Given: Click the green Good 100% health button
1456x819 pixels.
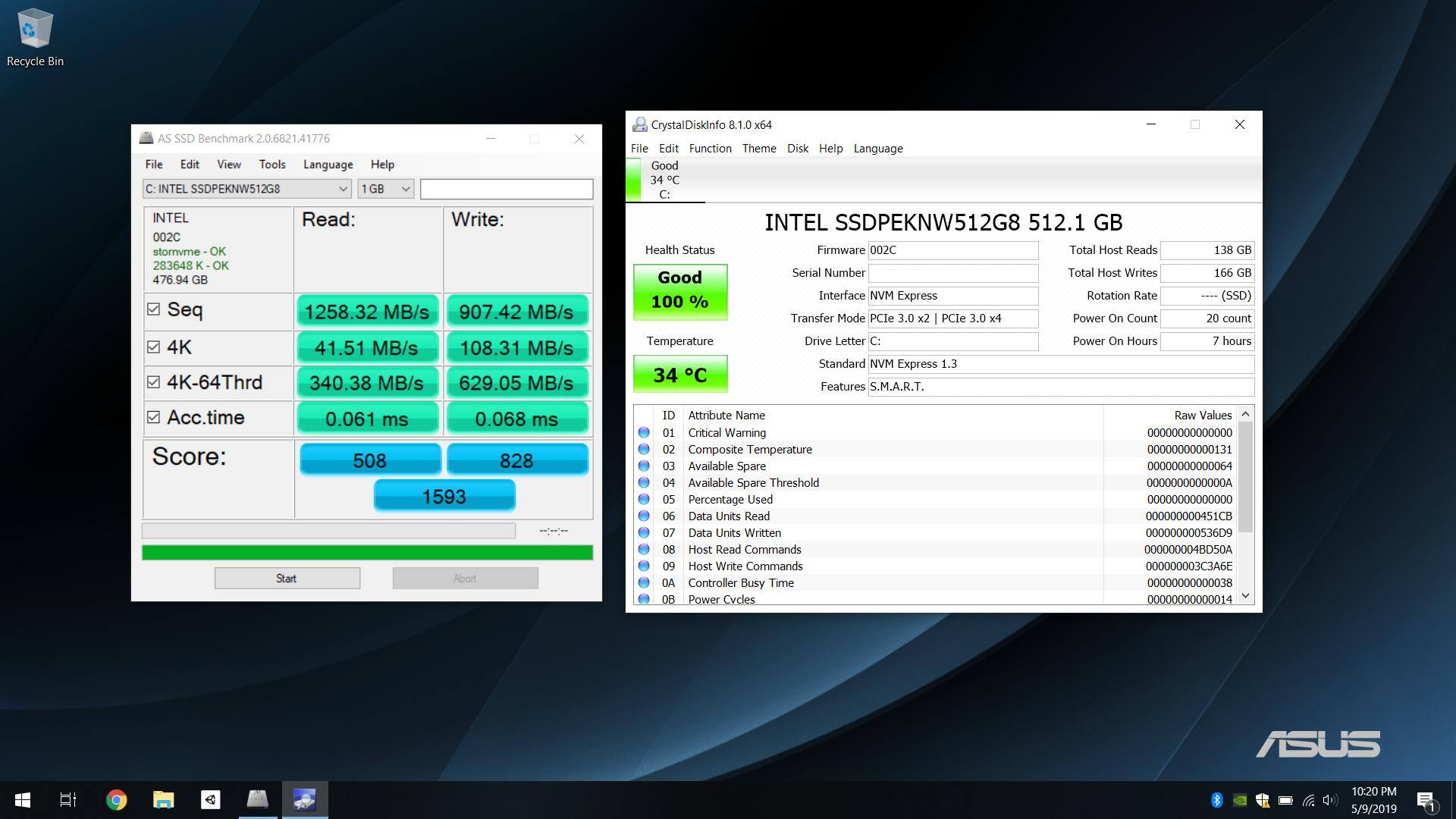Looking at the screenshot, I should click(x=680, y=291).
